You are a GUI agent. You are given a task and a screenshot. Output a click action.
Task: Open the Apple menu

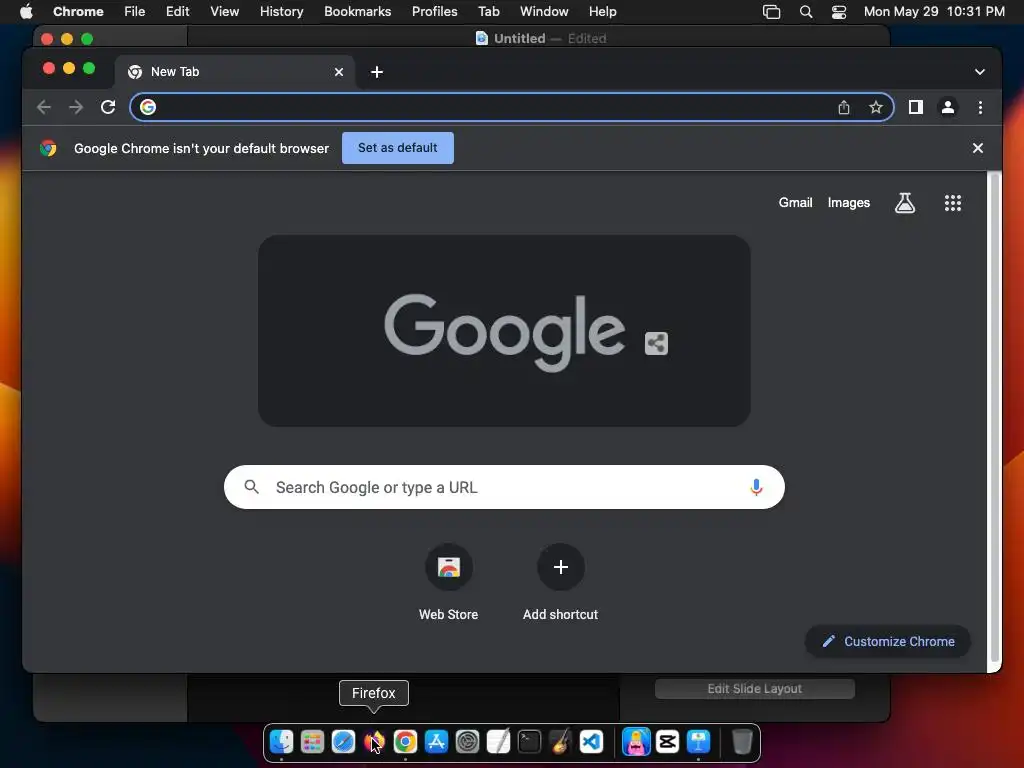[26, 11]
